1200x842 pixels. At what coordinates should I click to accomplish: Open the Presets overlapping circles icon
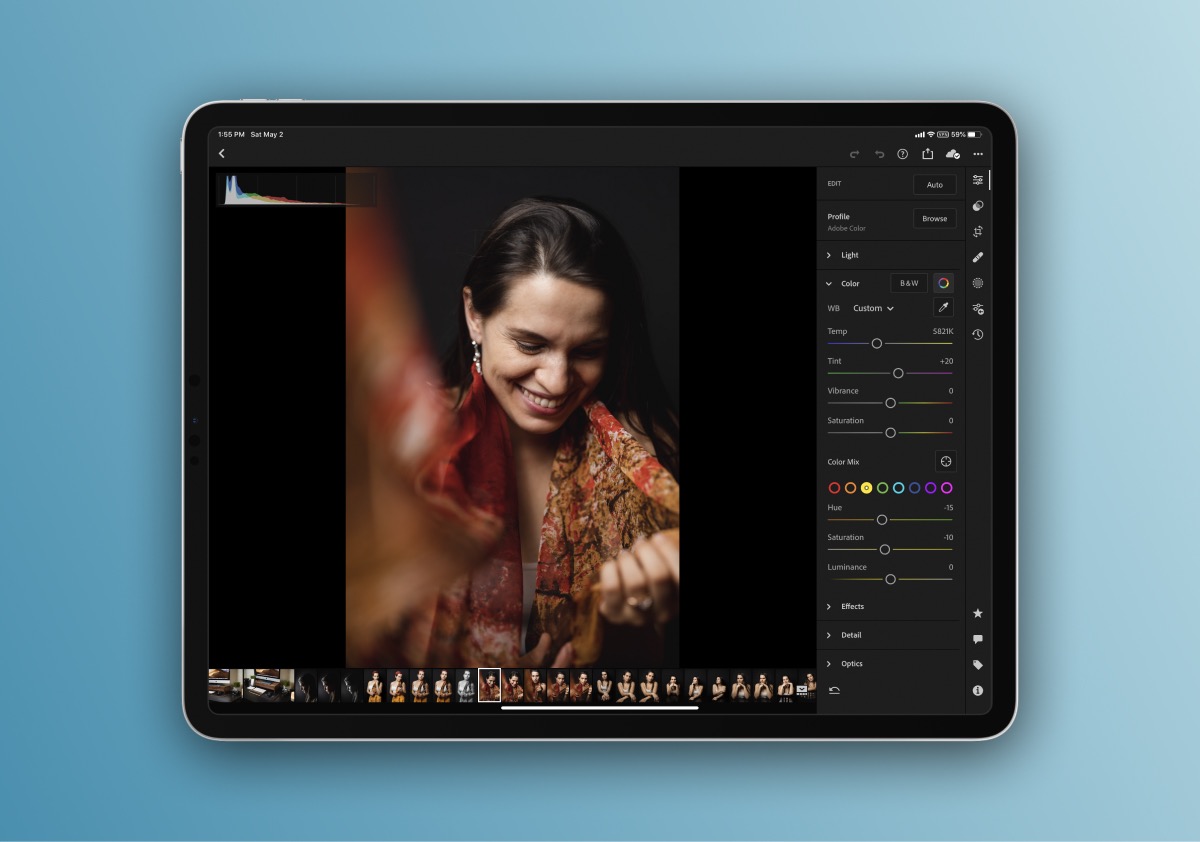point(978,206)
